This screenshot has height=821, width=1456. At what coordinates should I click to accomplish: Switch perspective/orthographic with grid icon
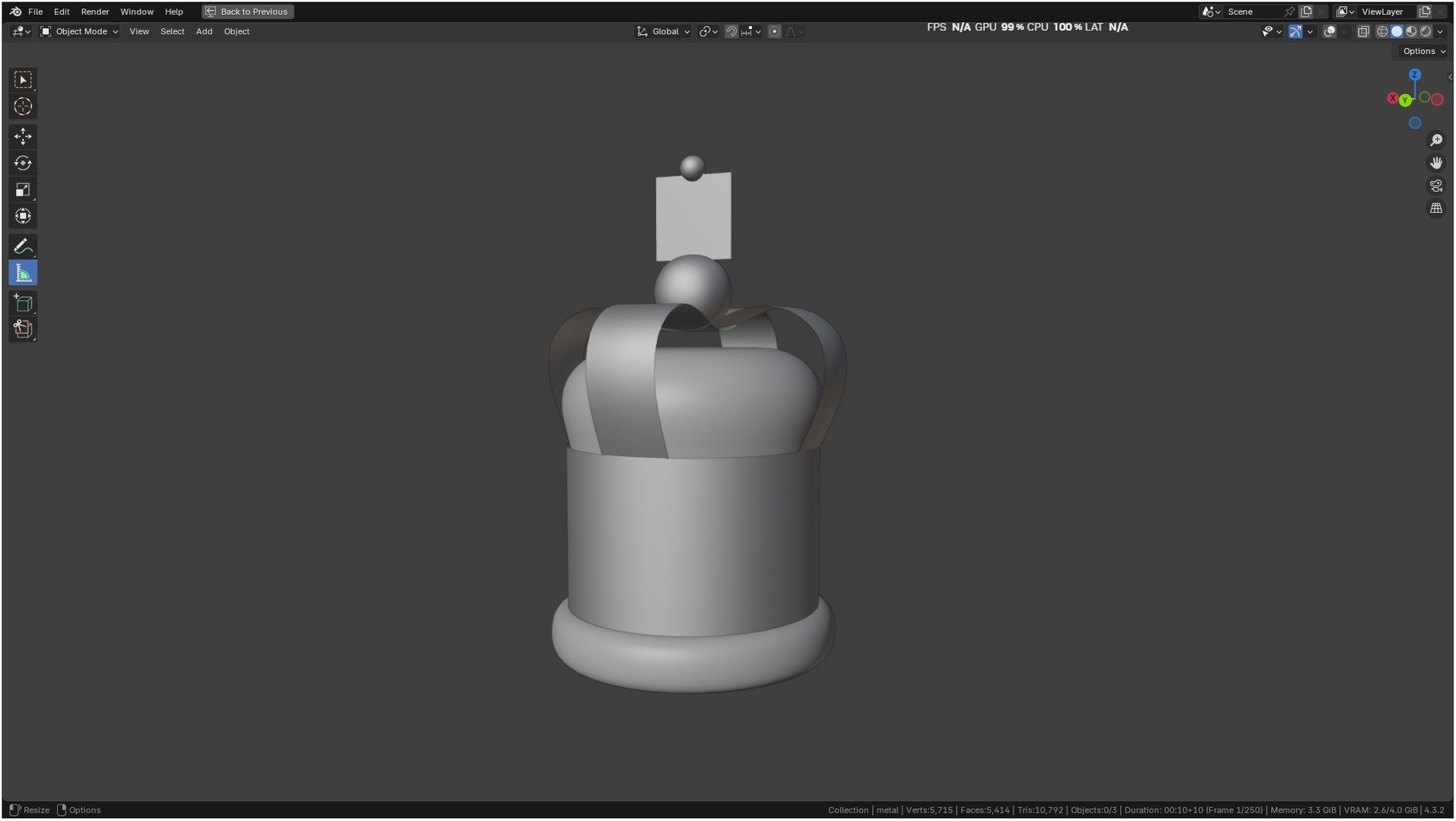[x=1436, y=208]
